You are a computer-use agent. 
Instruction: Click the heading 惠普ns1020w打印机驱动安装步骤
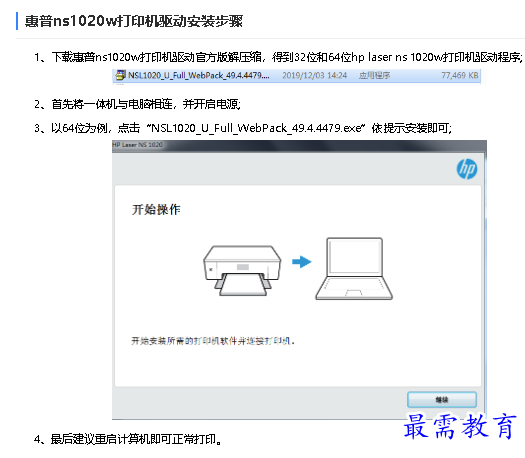134,21
